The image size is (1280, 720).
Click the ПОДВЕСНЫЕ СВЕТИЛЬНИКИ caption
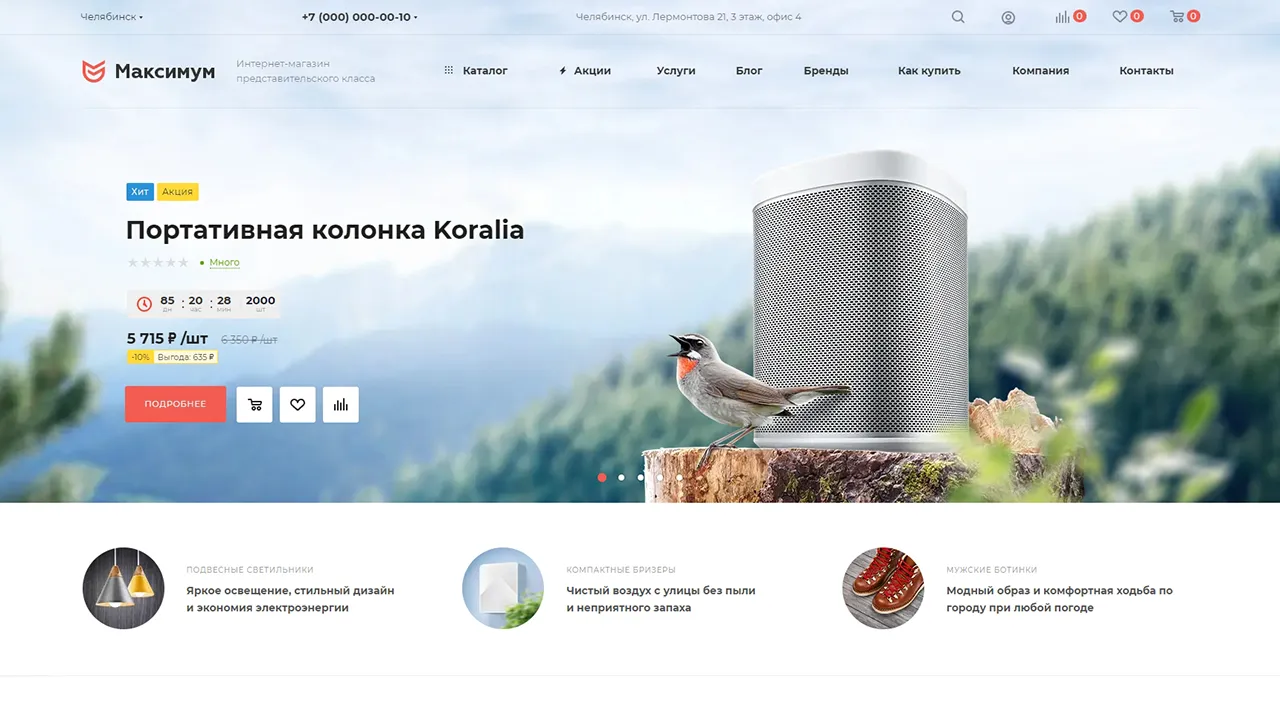250,570
